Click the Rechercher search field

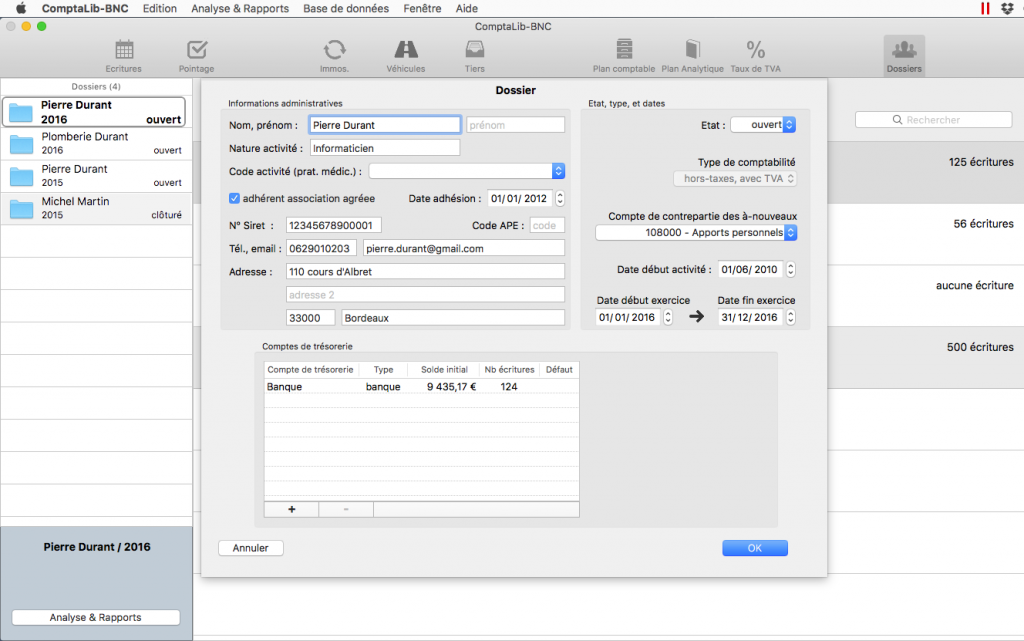coord(934,120)
